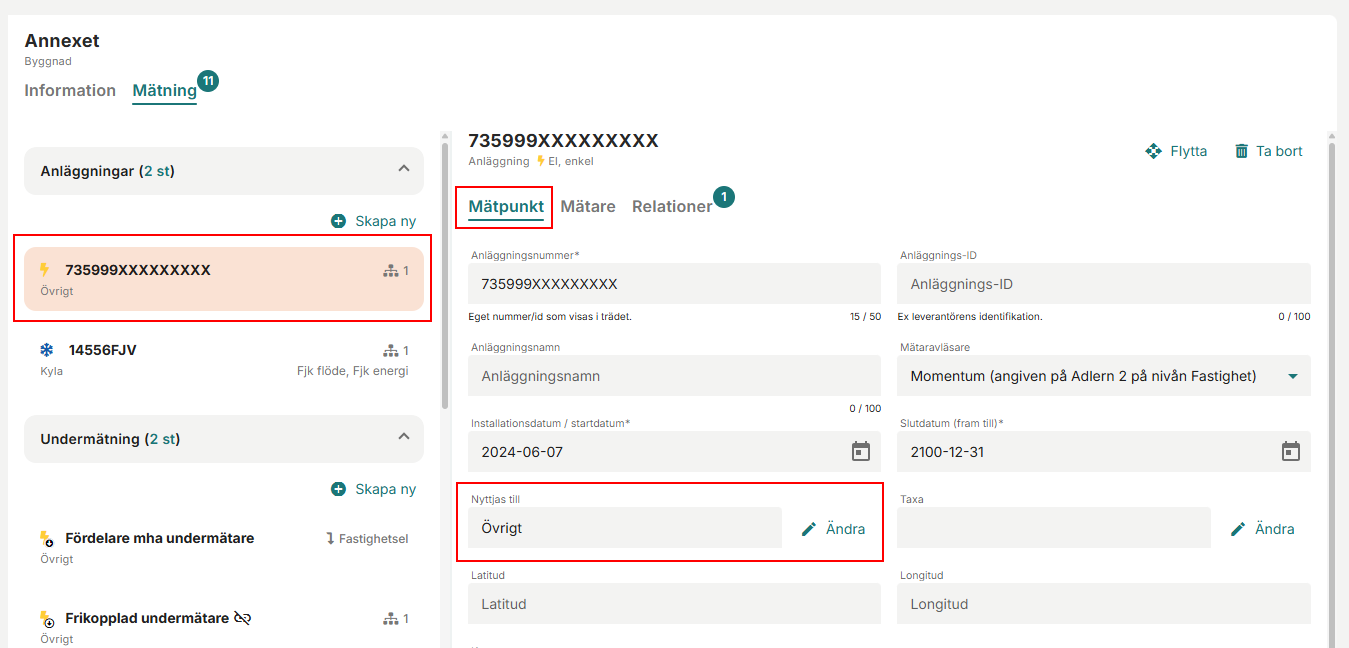Screen dimensions: 1349x648
Task: Click plus icon under Undermätning
Action: (339, 489)
